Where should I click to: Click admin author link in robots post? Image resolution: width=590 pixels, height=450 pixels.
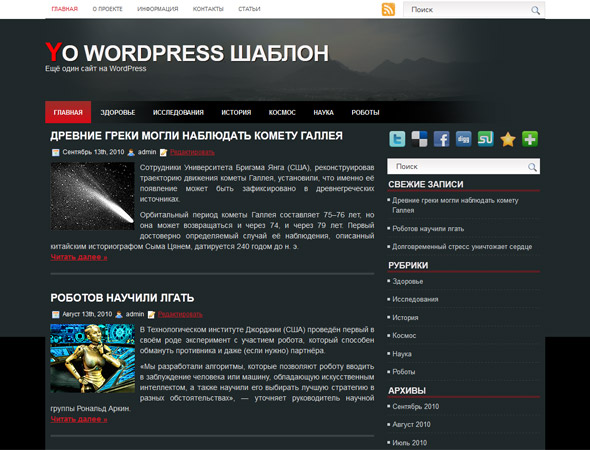point(135,314)
